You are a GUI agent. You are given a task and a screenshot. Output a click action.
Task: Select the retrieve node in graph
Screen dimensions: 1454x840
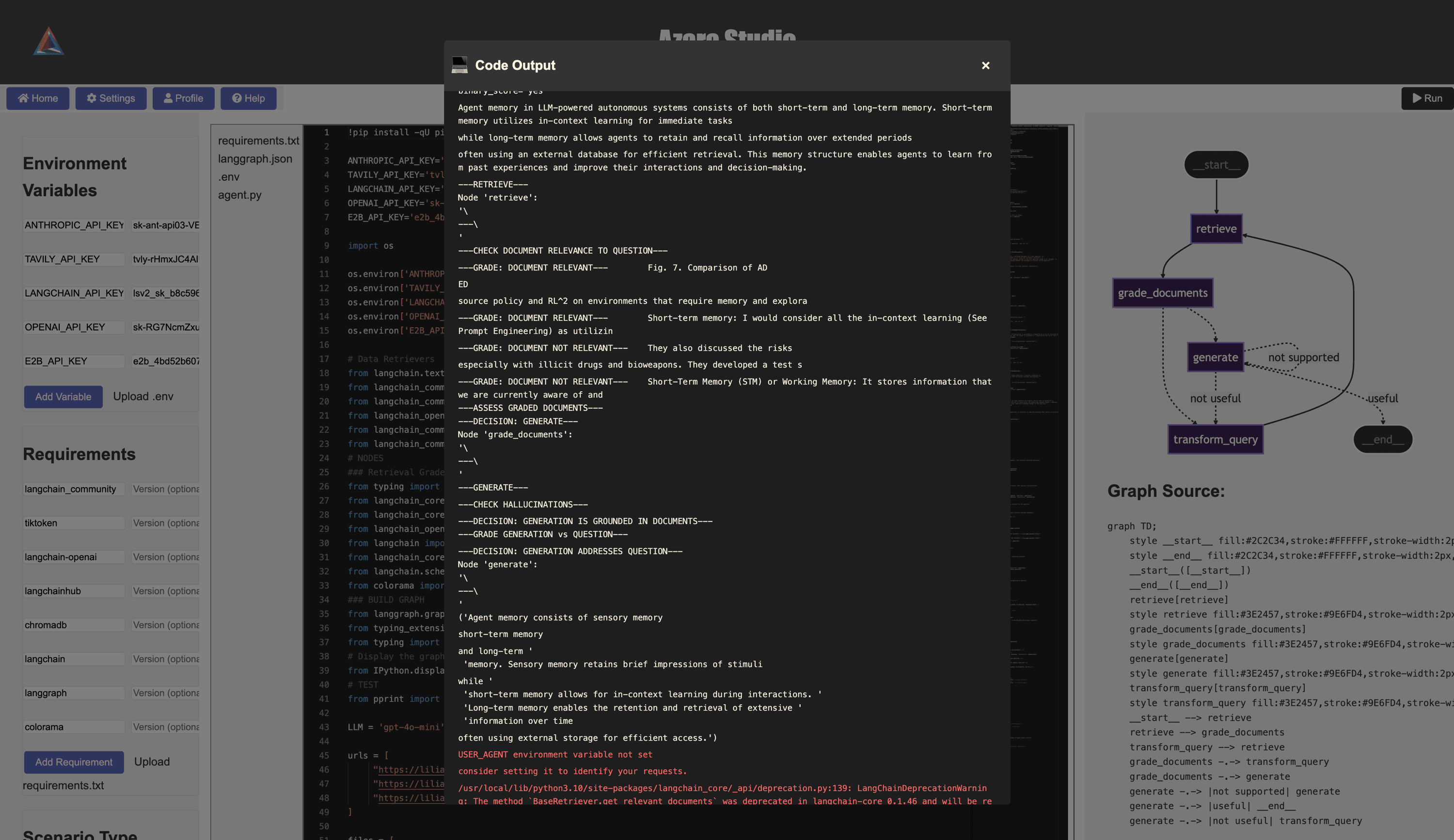click(x=1216, y=229)
